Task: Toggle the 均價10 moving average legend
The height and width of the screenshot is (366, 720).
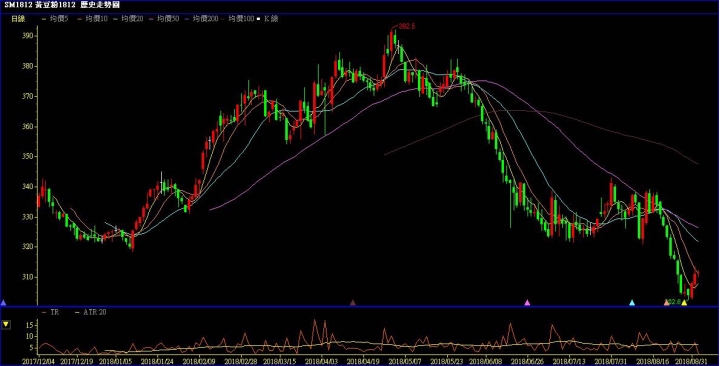Action: 92,19
